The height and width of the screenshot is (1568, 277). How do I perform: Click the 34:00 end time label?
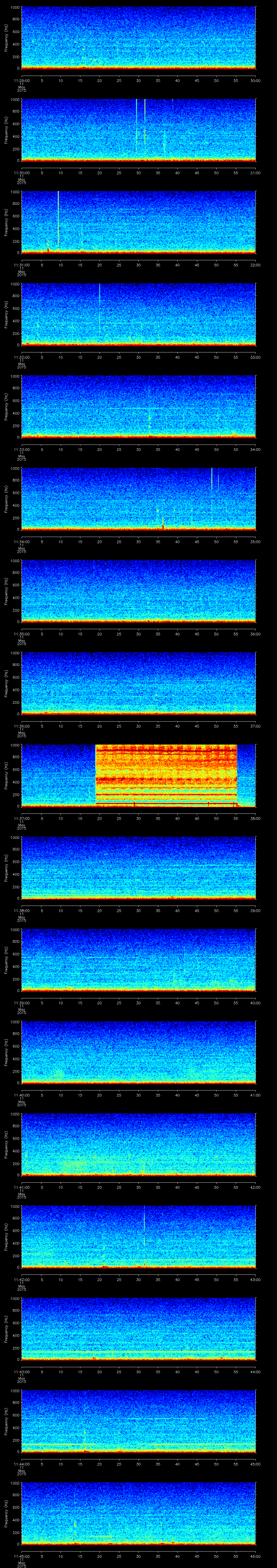pyautogui.click(x=255, y=449)
